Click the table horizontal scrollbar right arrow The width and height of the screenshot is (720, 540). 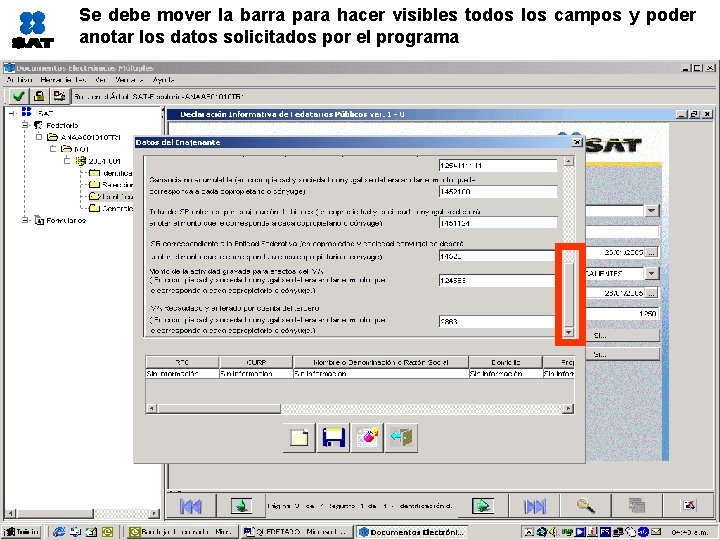(x=568, y=408)
